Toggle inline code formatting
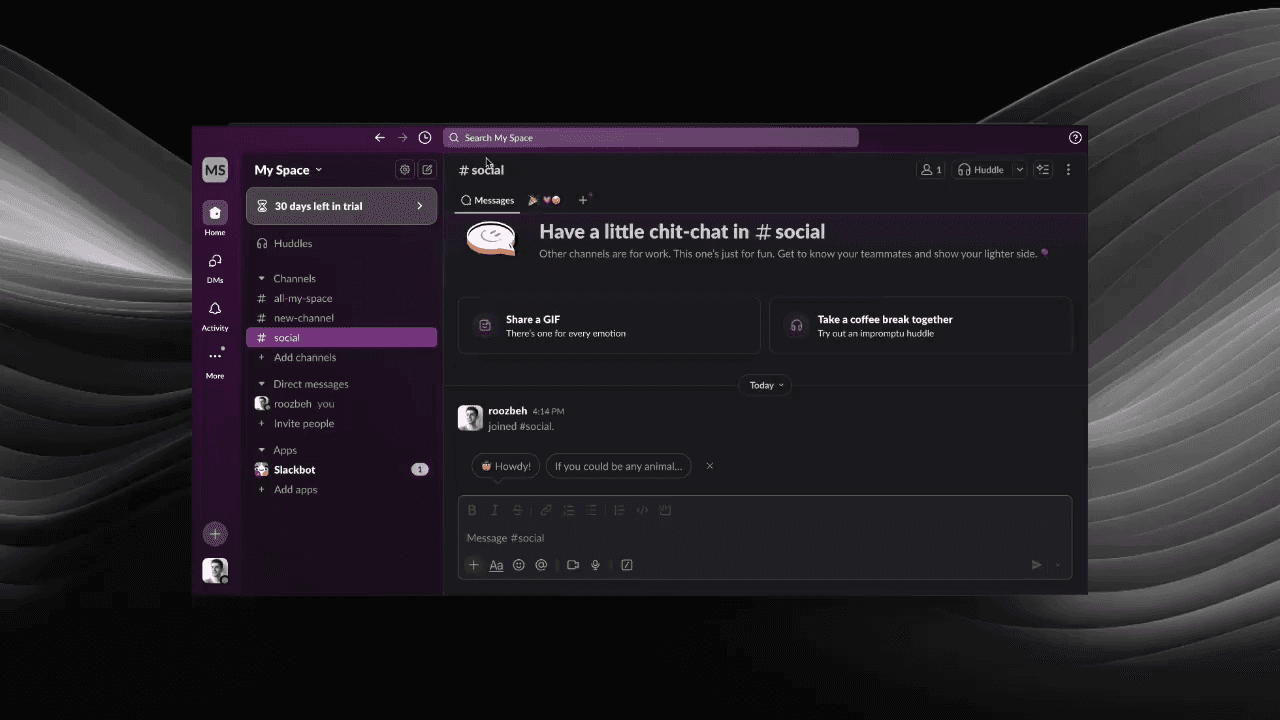This screenshot has height=720, width=1280. [642, 510]
